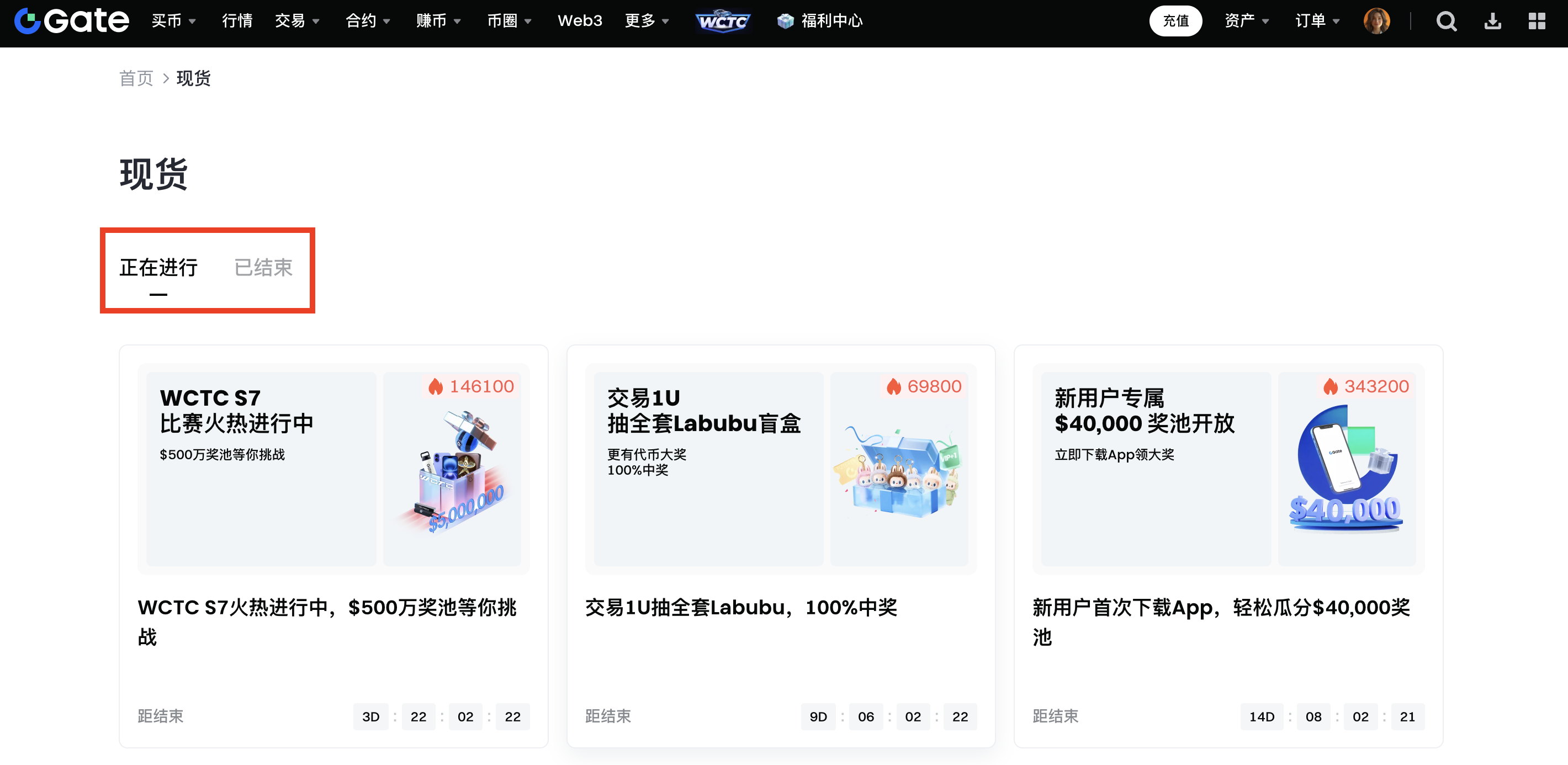Click the Gate logo icon
This screenshot has width=1568, height=765.
click(28, 20)
